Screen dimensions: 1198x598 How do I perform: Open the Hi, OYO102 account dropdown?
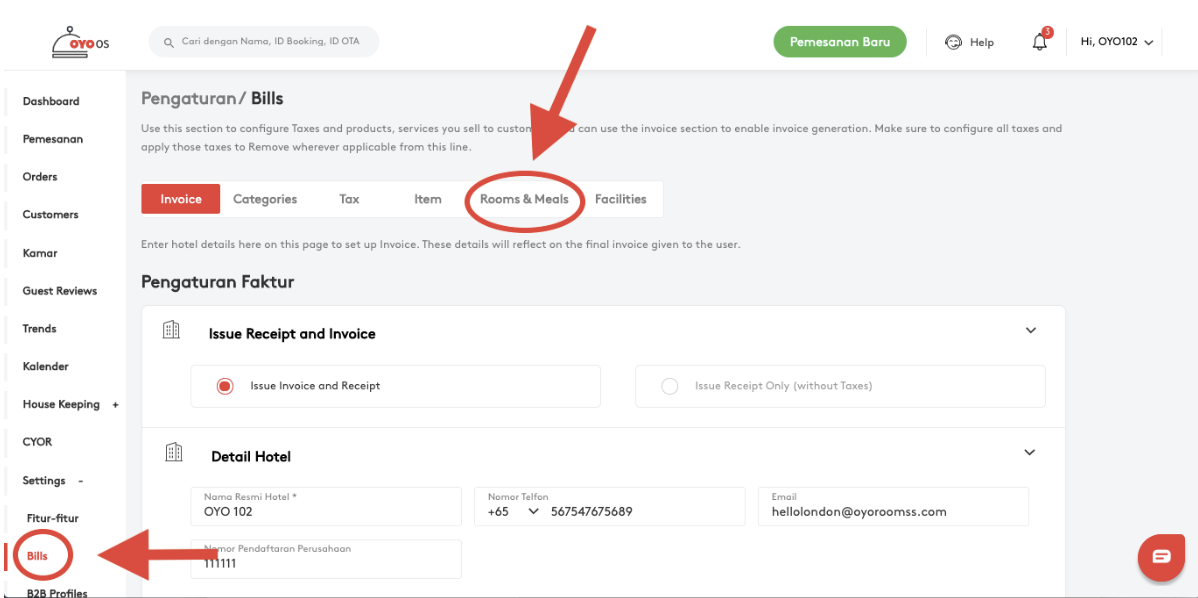1115,42
